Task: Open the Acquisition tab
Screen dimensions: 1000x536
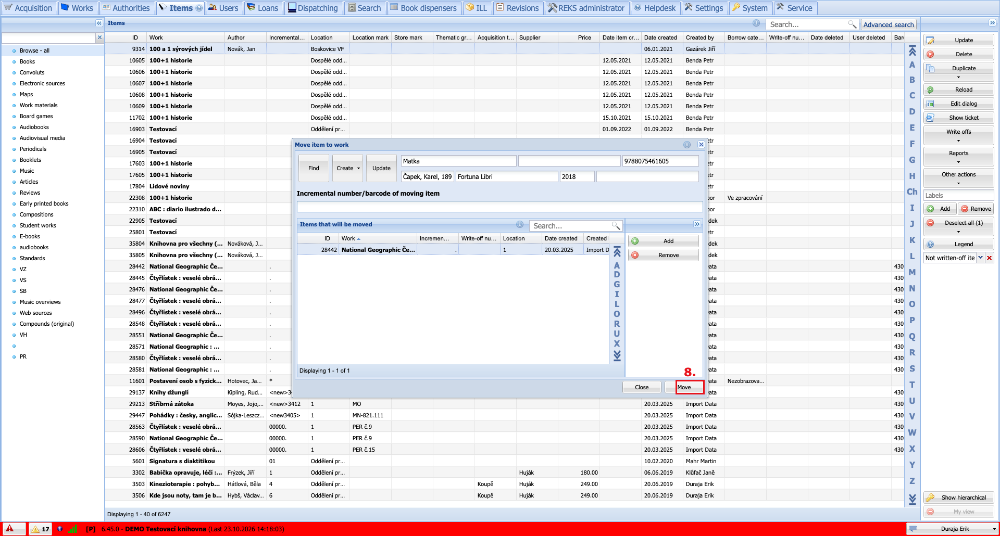Action: (29, 8)
